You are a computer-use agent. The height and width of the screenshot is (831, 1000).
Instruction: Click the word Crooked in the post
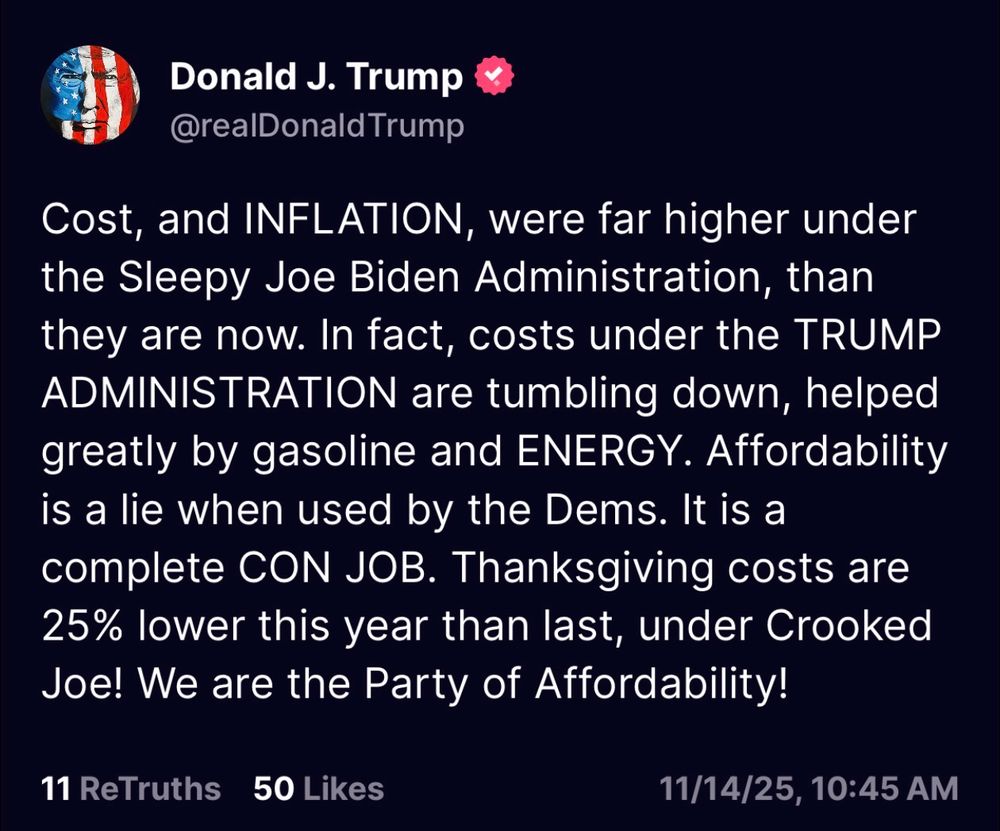(x=849, y=625)
